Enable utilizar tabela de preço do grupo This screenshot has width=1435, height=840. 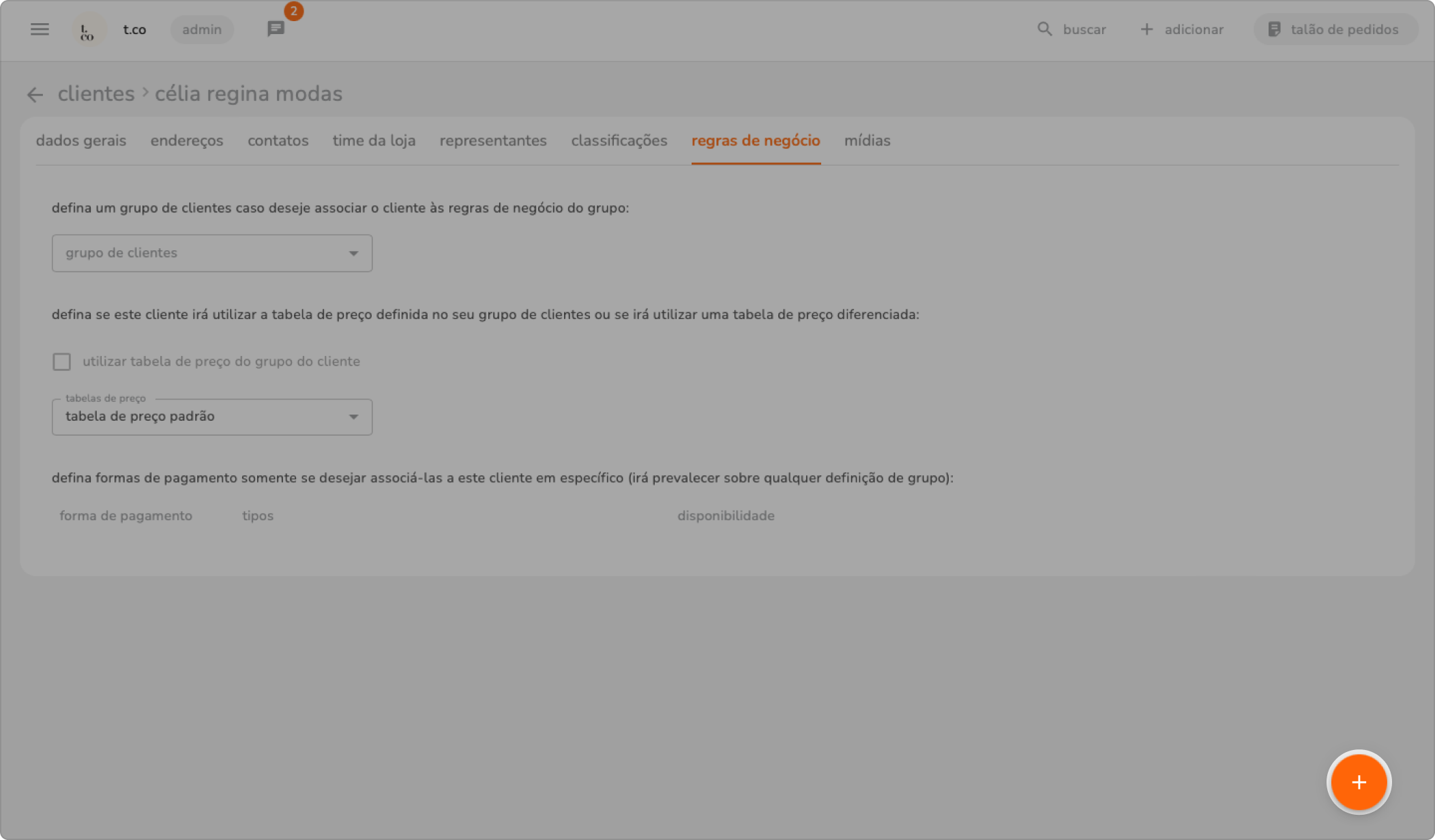click(x=62, y=361)
